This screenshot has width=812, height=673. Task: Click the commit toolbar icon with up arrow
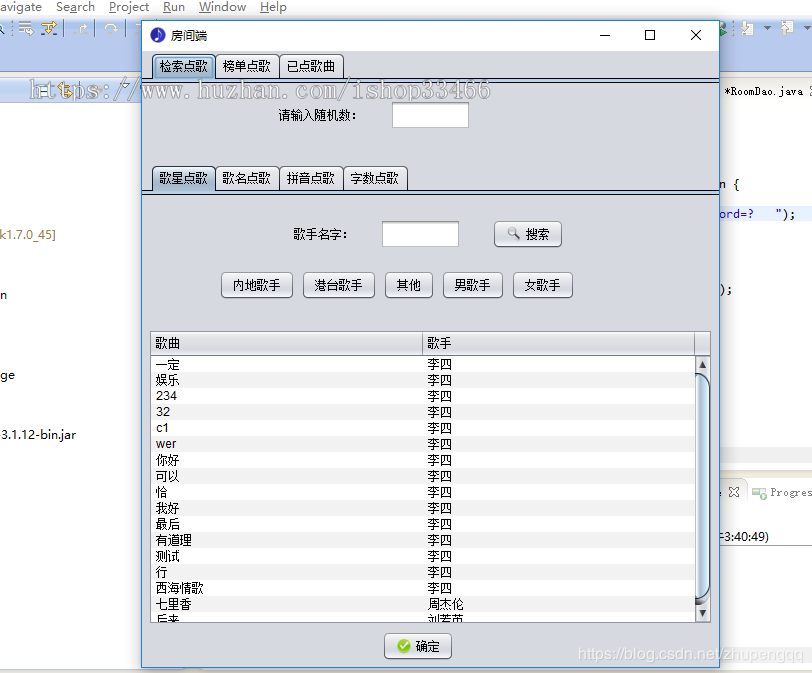point(786,28)
